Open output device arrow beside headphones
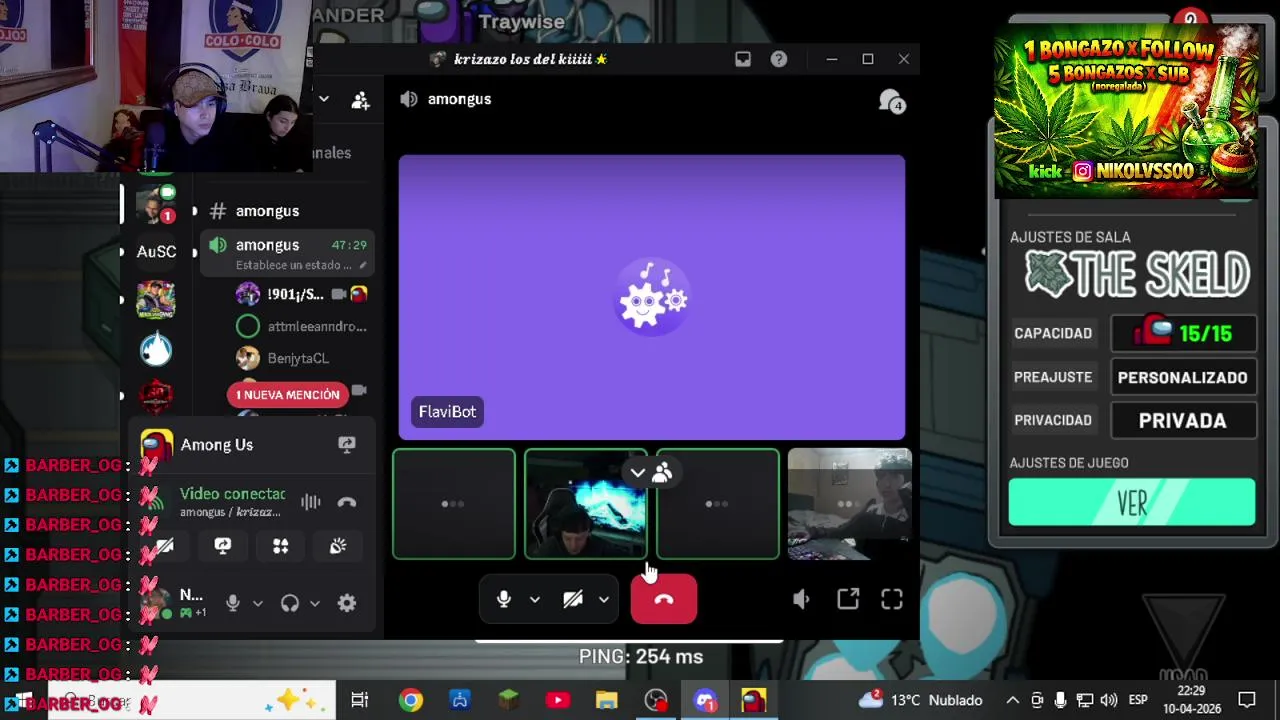1280x720 pixels. [x=314, y=603]
